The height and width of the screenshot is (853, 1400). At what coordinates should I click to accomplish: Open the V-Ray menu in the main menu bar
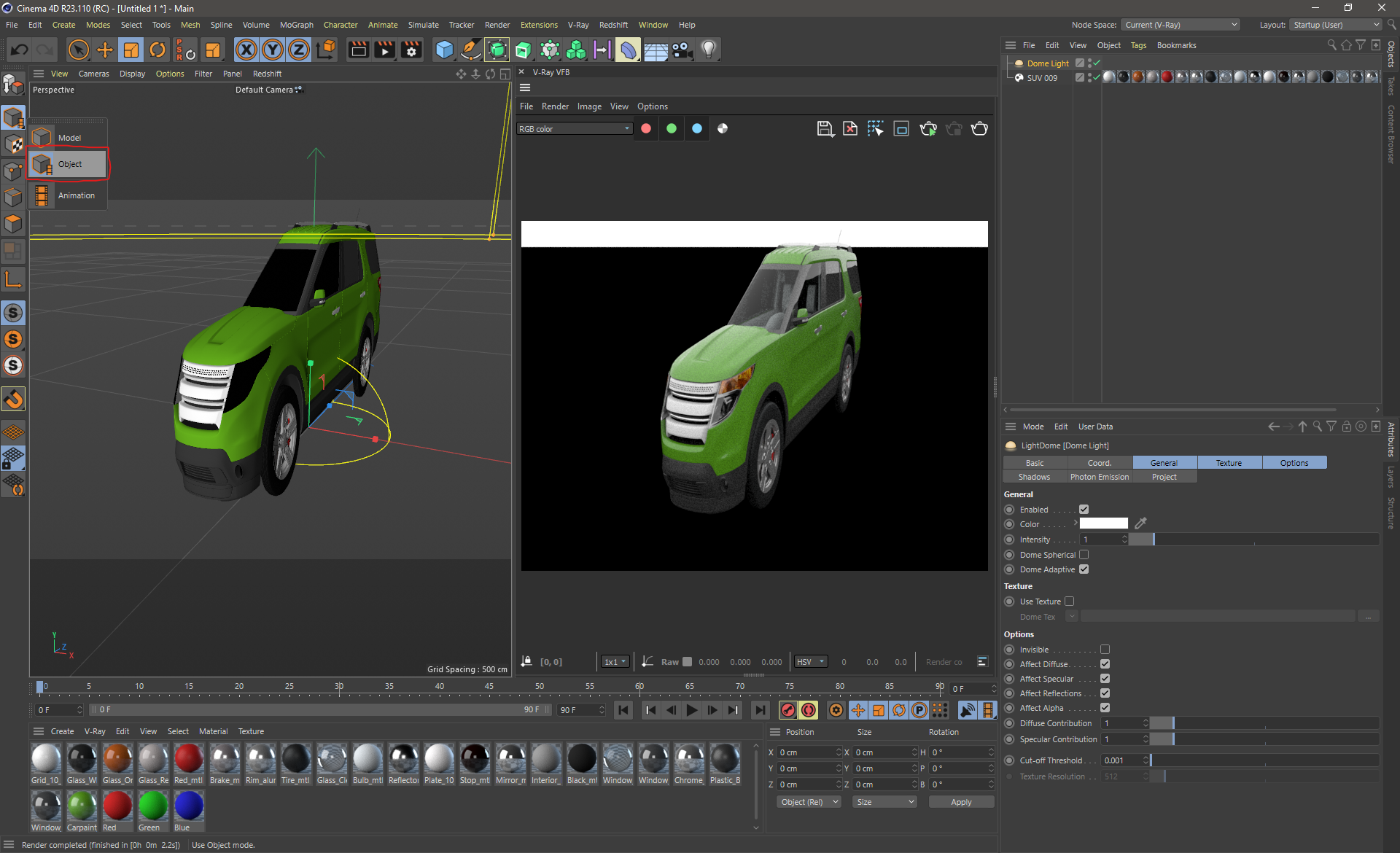578,25
